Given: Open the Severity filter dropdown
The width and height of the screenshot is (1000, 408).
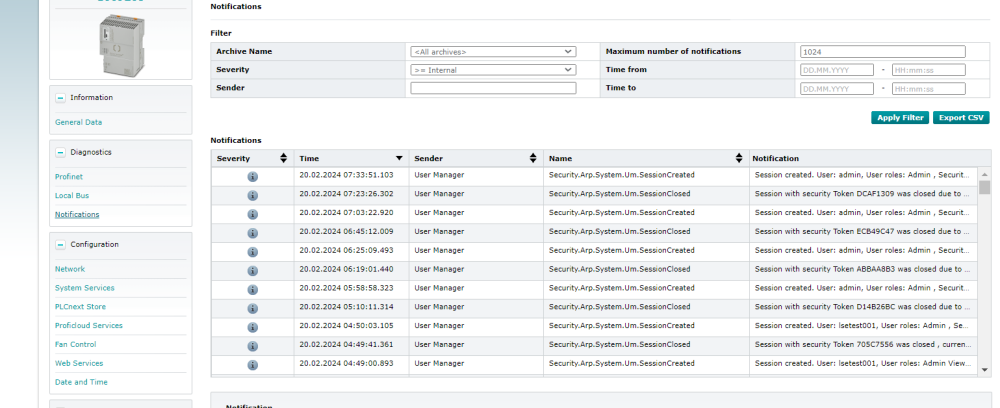Looking at the screenshot, I should (493, 70).
